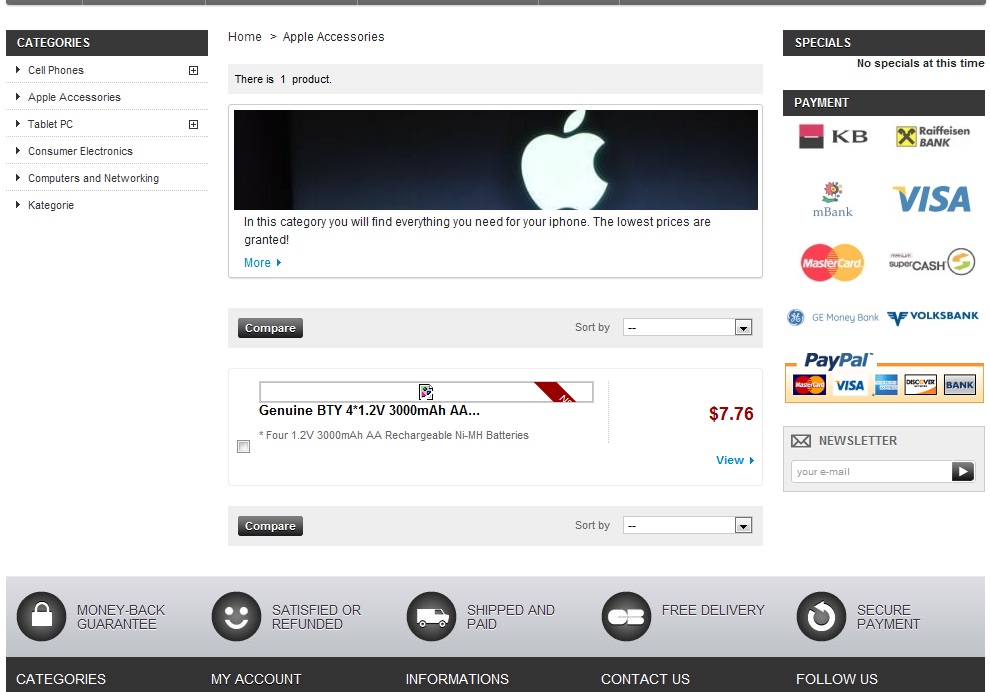Click the Volksbank logo
This screenshot has width=990, height=692.
[933, 317]
